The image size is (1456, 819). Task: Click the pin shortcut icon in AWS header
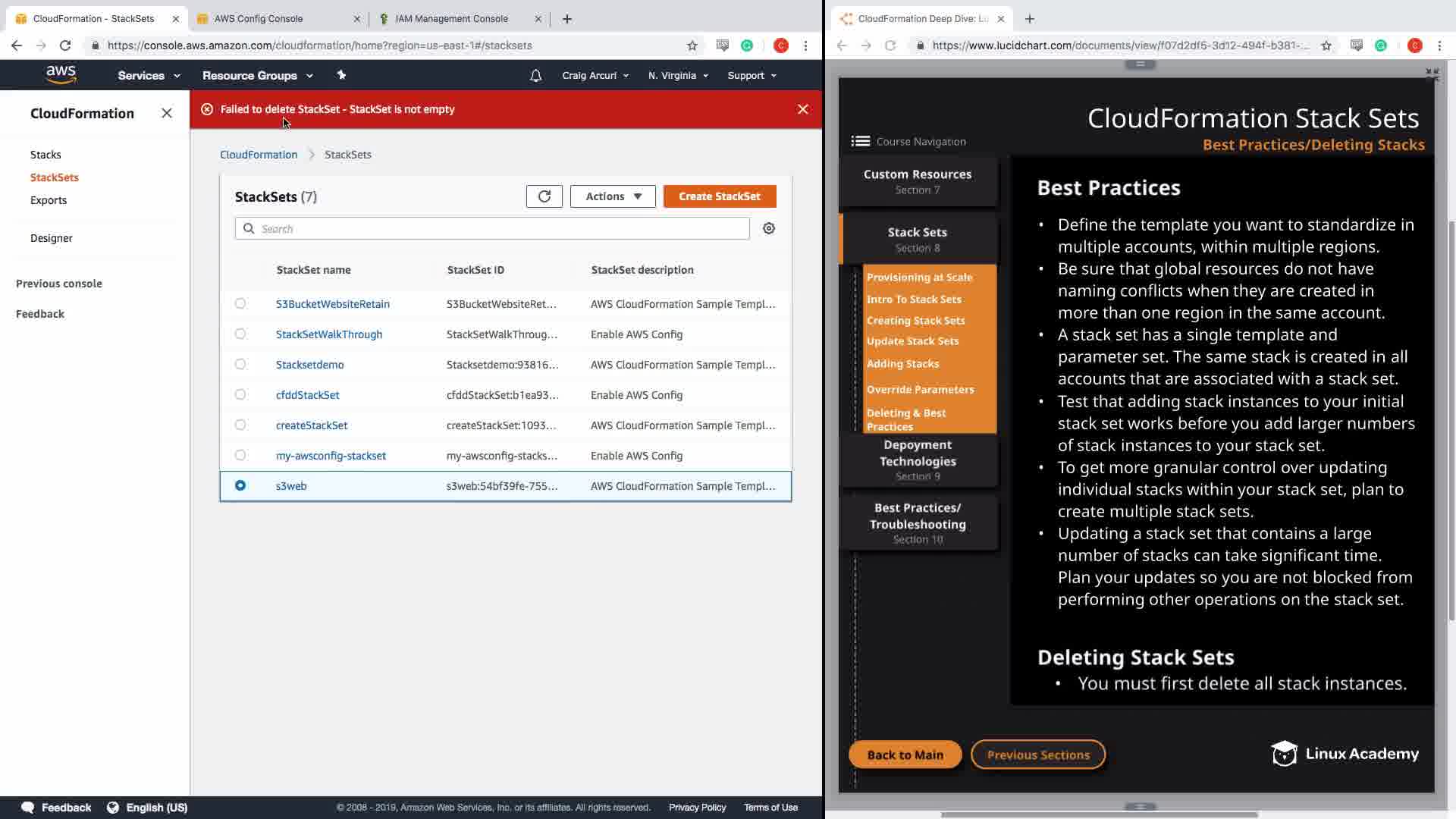pyautogui.click(x=341, y=75)
